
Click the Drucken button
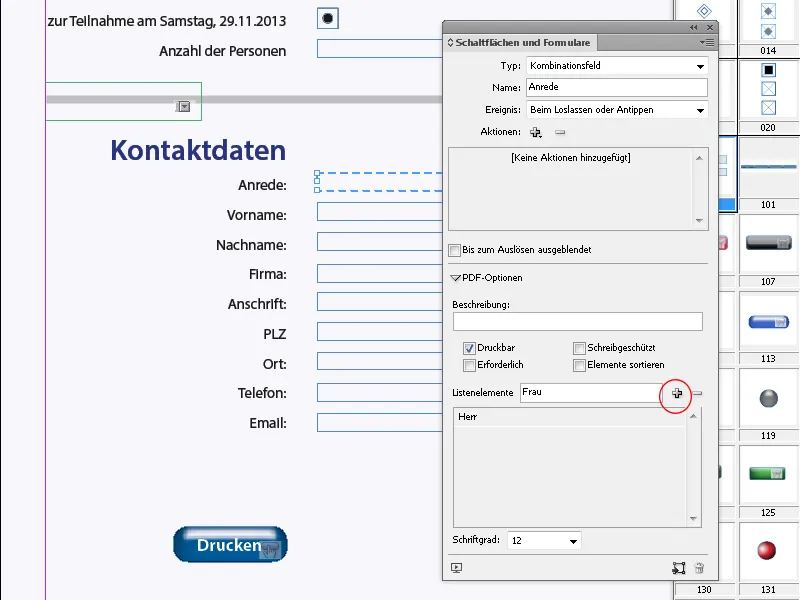tap(230, 544)
